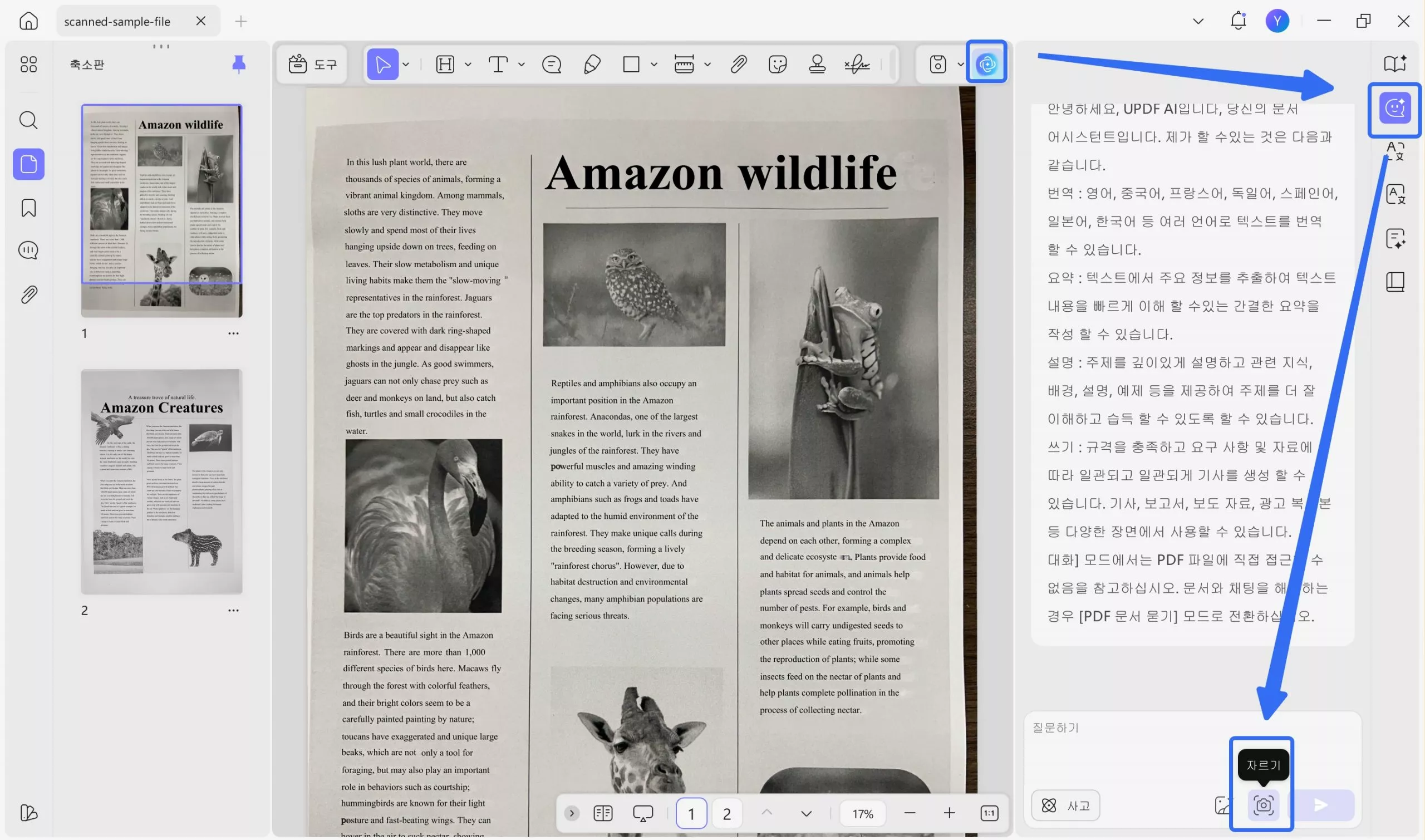Open the search panel in left sidebar
Image resolution: width=1425 pixels, height=840 pixels.
28,120
